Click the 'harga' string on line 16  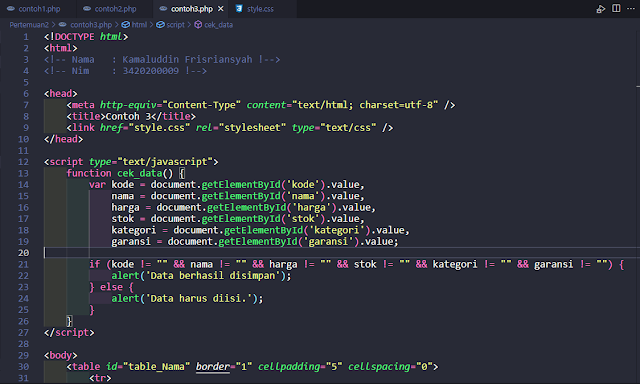click(312, 208)
